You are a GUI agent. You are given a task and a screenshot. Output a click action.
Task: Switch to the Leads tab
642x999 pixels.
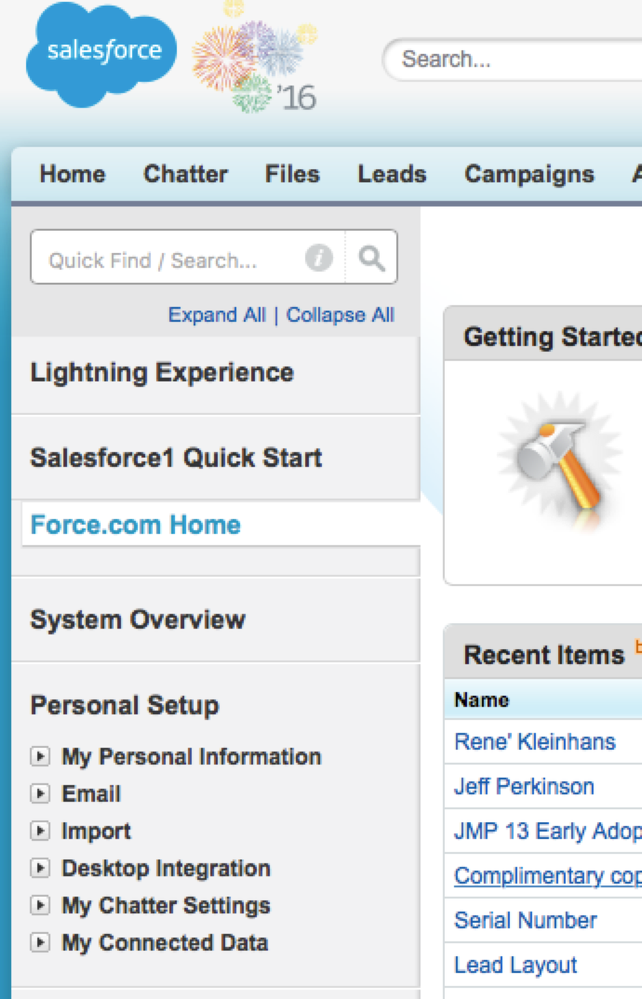[x=392, y=174]
